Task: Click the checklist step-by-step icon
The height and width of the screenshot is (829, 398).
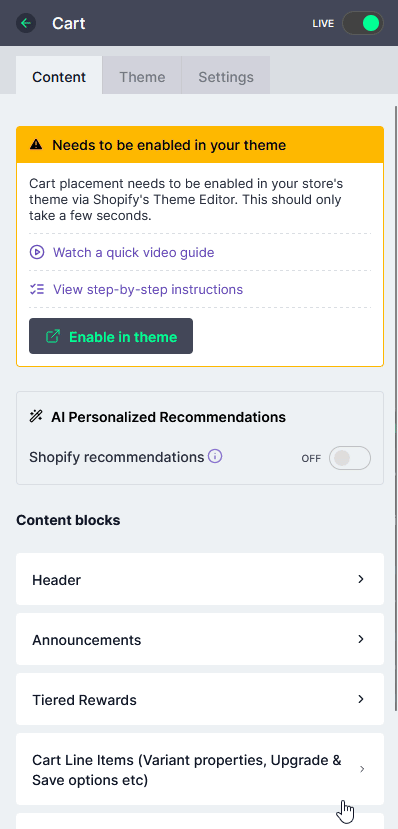Action: pyautogui.click(x=36, y=289)
